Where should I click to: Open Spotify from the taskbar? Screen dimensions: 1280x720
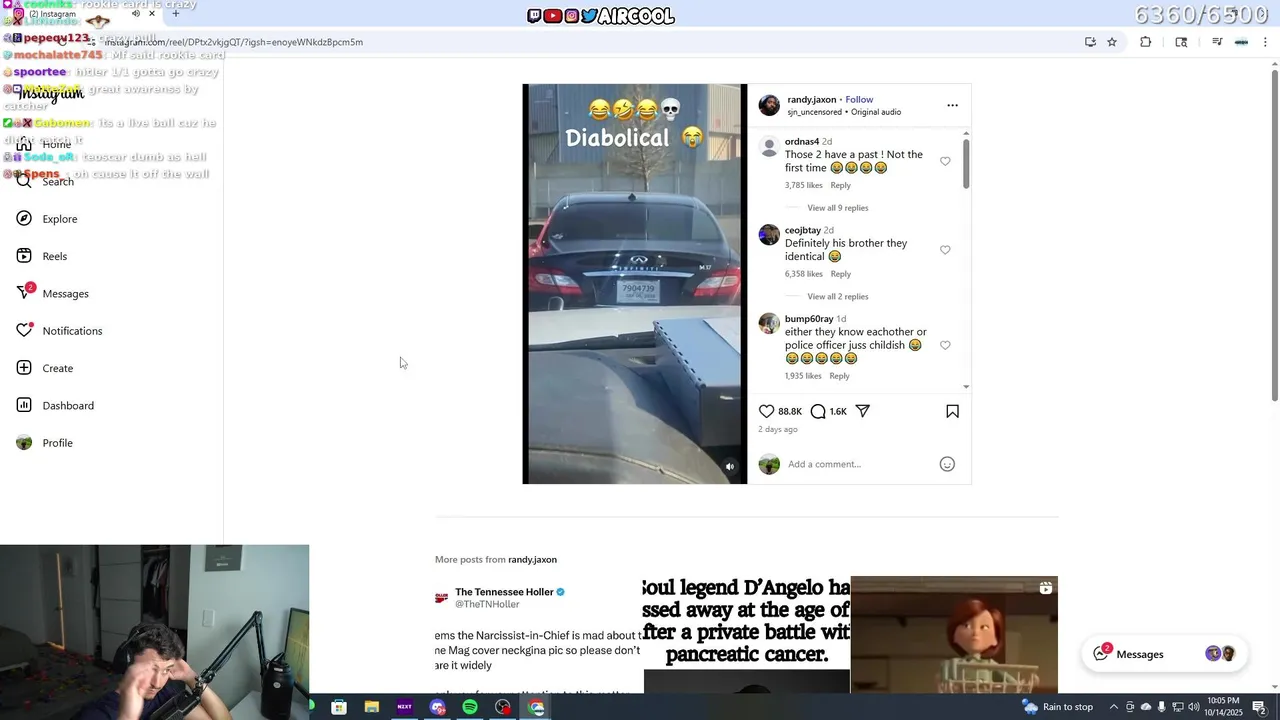pyautogui.click(x=470, y=707)
